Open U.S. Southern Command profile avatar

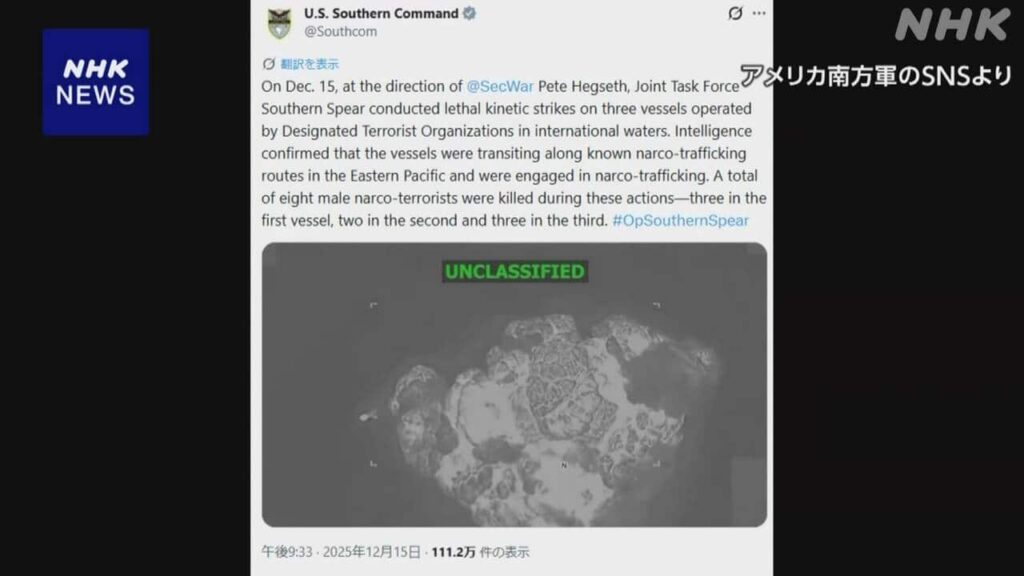click(280, 24)
